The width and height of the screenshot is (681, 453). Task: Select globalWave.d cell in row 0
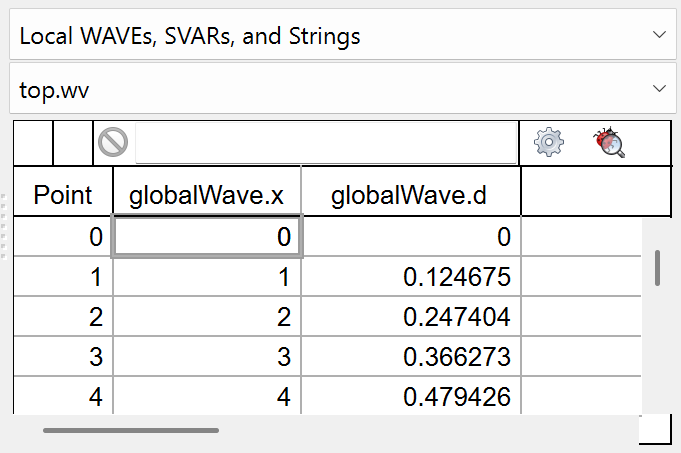pyautogui.click(x=410, y=237)
